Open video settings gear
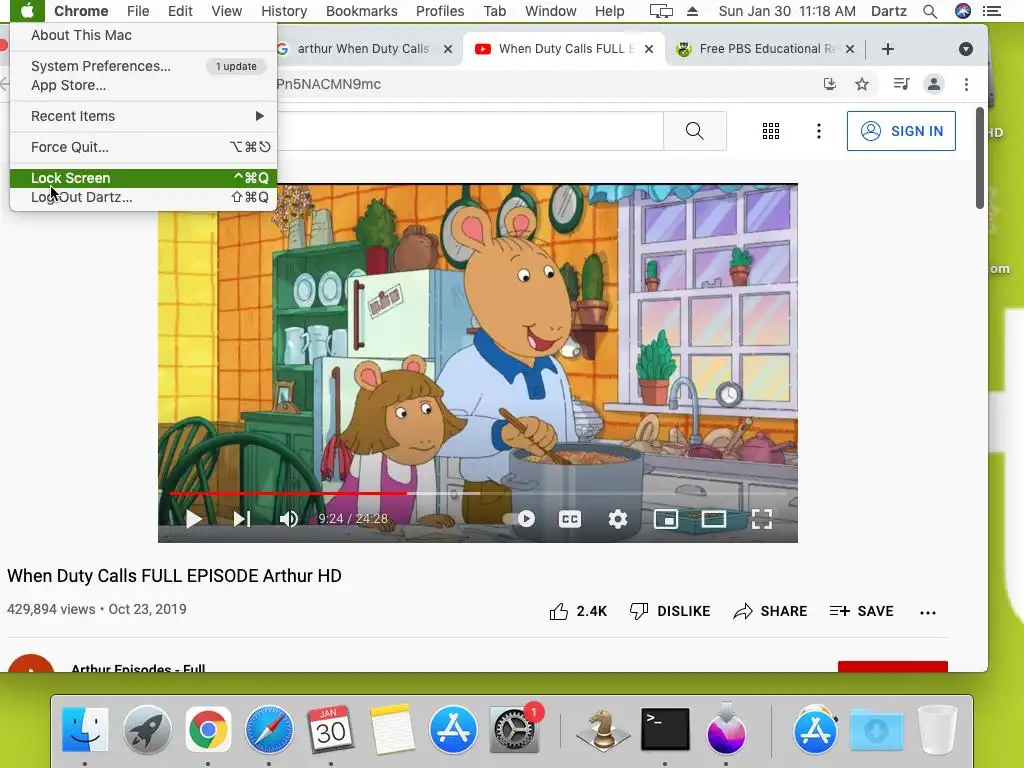 point(617,519)
